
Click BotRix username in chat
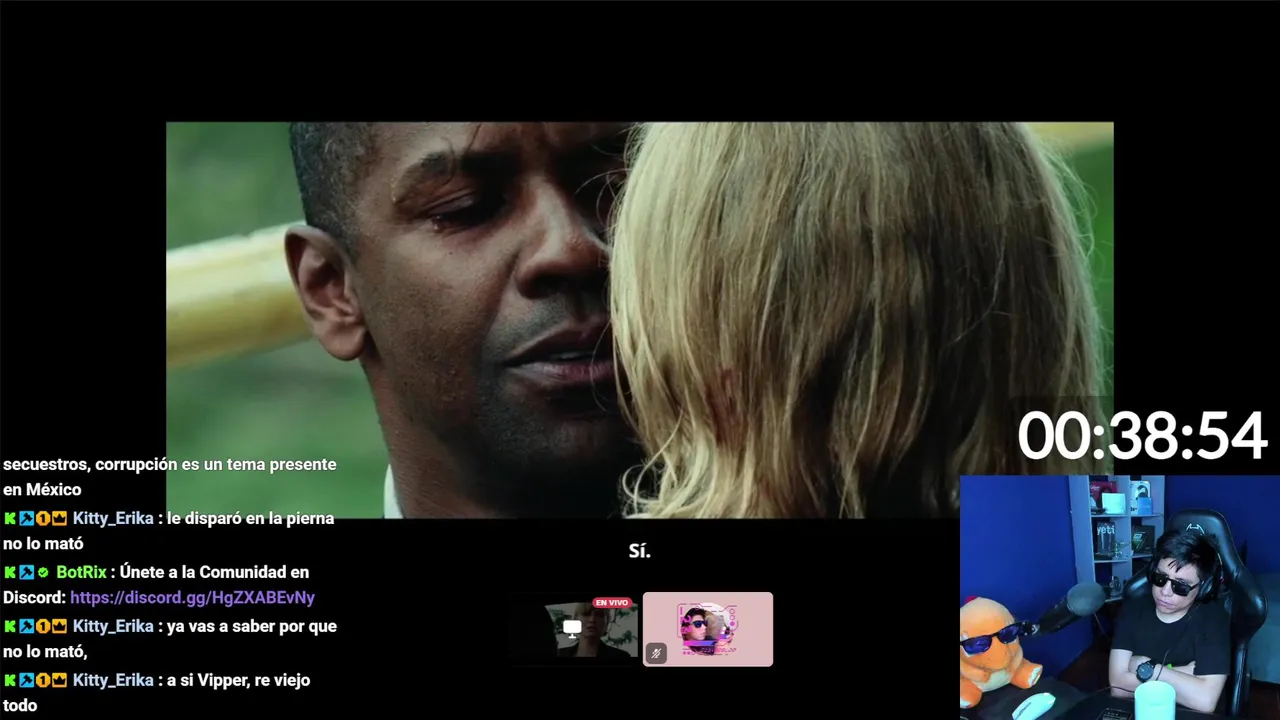click(x=81, y=572)
